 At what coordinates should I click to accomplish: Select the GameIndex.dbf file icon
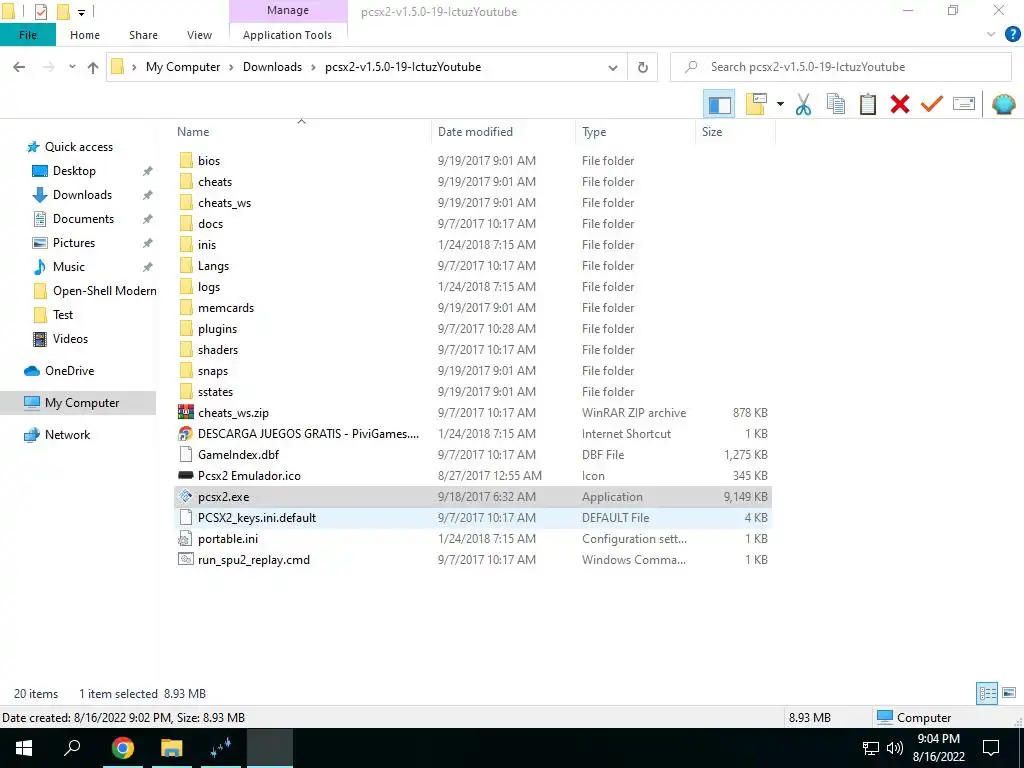click(x=186, y=455)
